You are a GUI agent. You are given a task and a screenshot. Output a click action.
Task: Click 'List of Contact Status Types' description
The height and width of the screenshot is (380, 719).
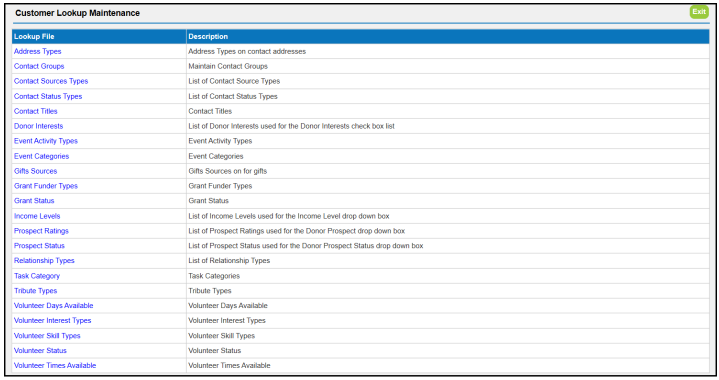click(233, 96)
